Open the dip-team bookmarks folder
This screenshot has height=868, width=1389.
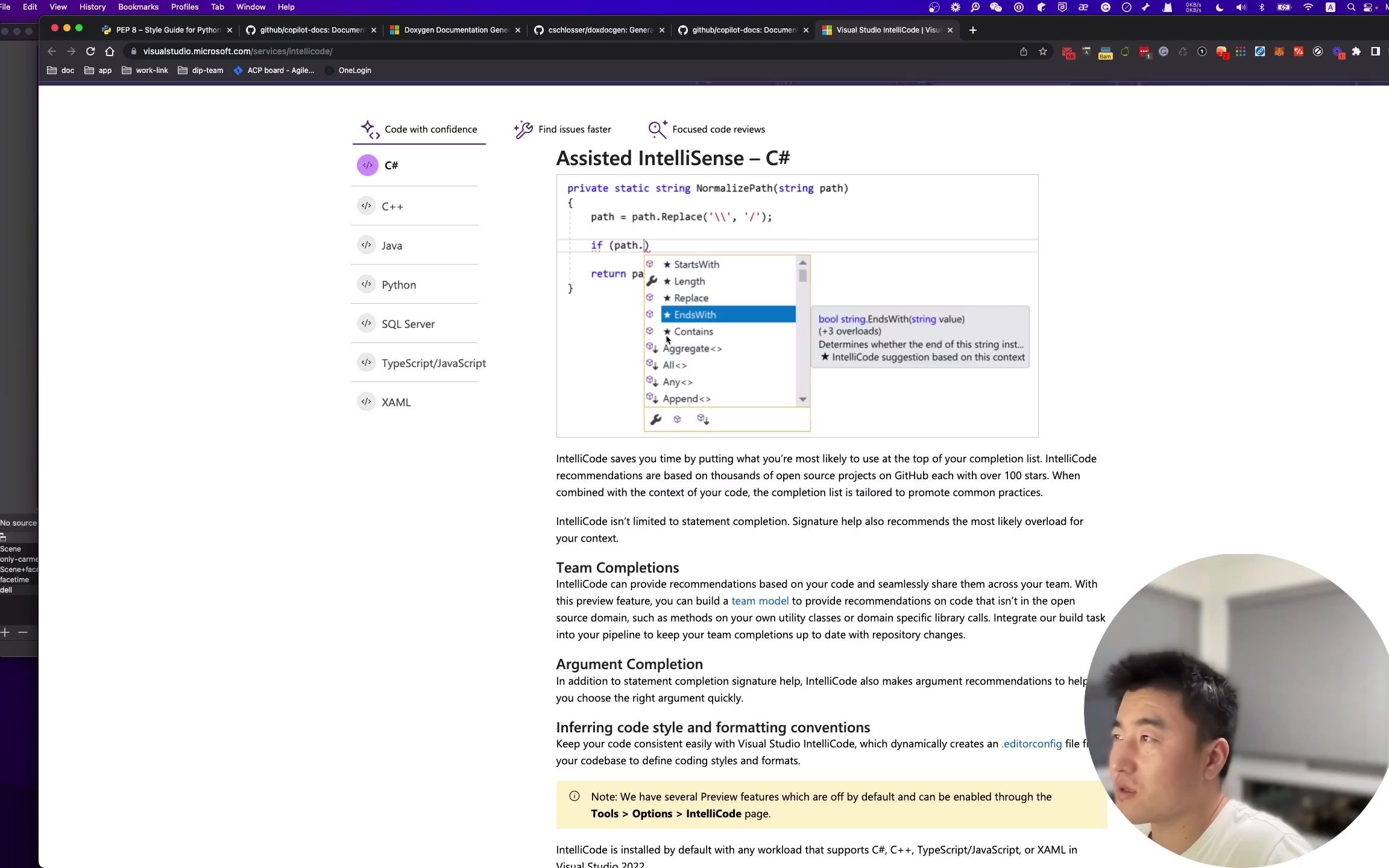pos(201,71)
